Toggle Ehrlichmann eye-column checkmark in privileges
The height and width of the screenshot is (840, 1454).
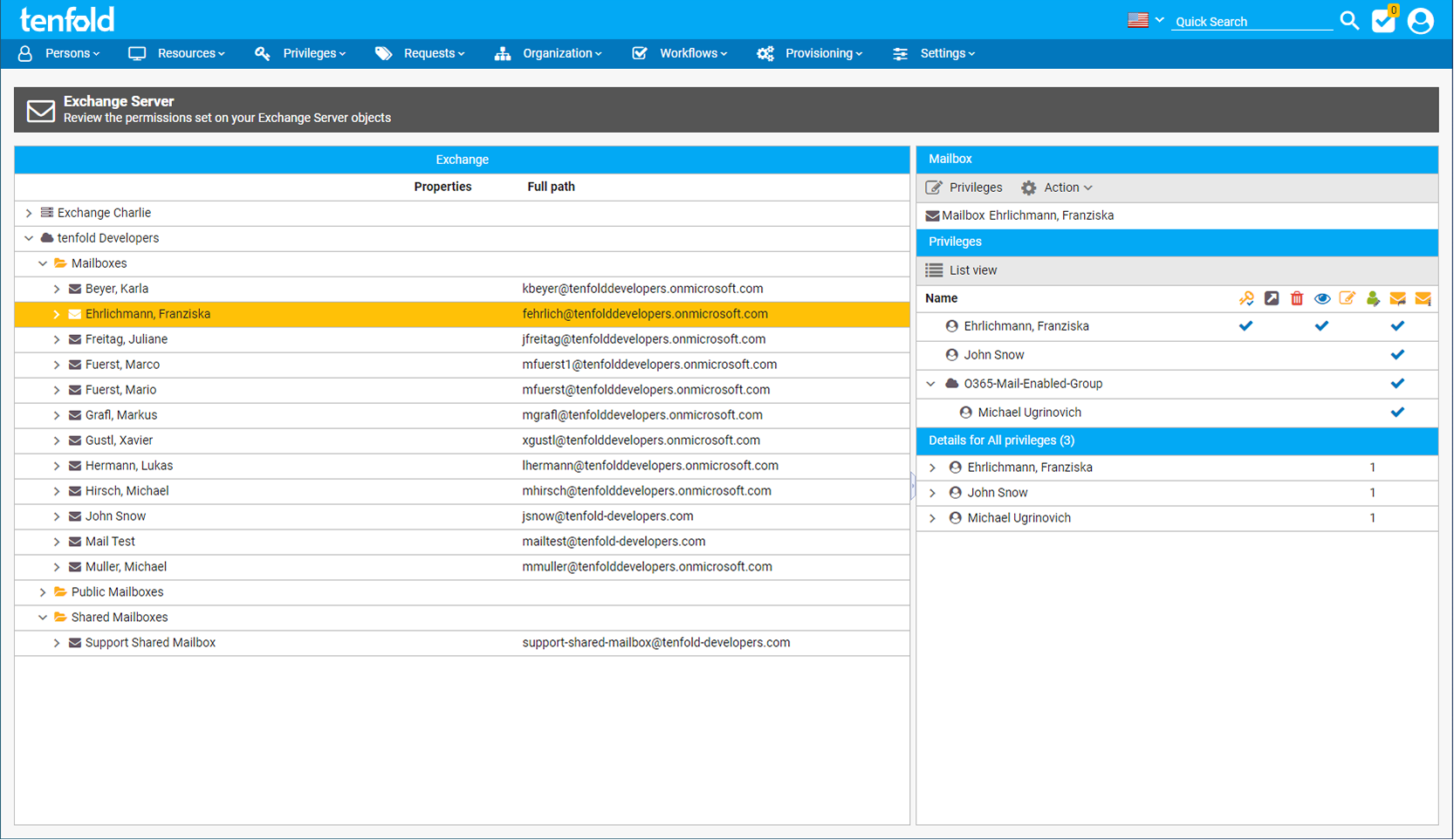tap(1322, 326)
